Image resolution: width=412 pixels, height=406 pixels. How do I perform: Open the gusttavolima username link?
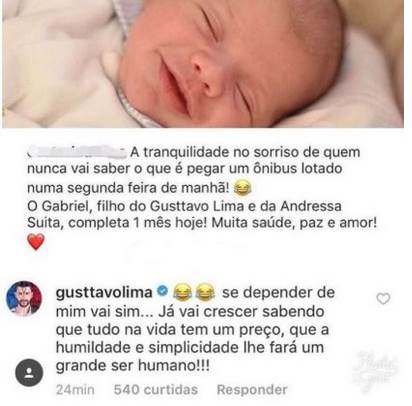(104, 292)
